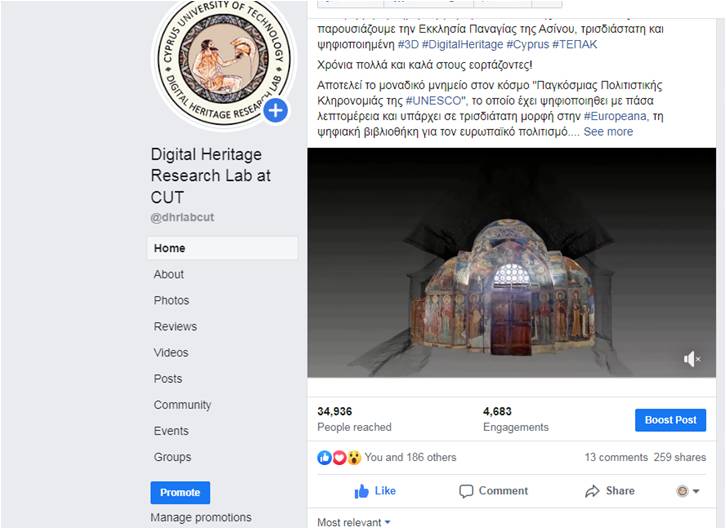726x529 pixels.
Task: Click the Boost Post button
Action: [x=670, y=420]
